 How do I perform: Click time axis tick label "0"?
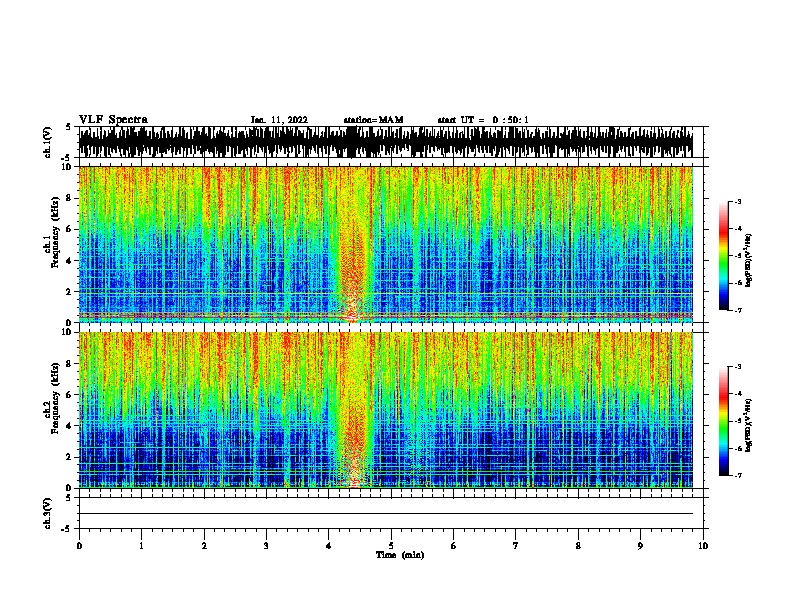pyautogui.click(x=79, y=546)
